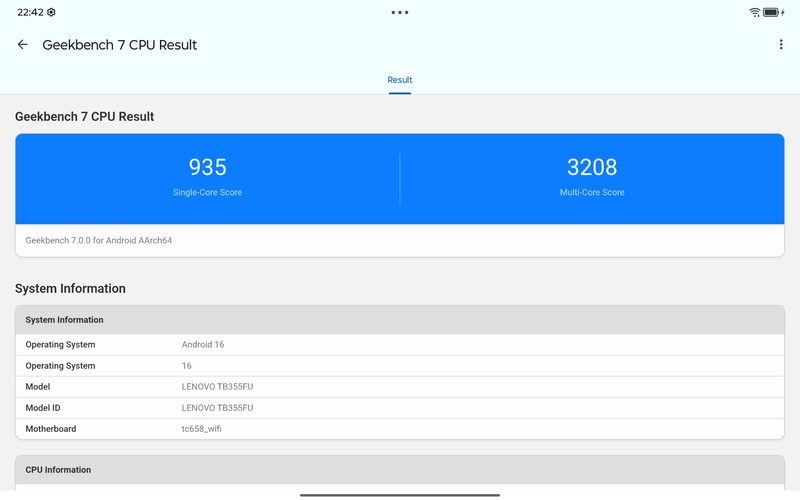Tap the battery status icon
The image size is (800, 500).
[x=773, y=12]
